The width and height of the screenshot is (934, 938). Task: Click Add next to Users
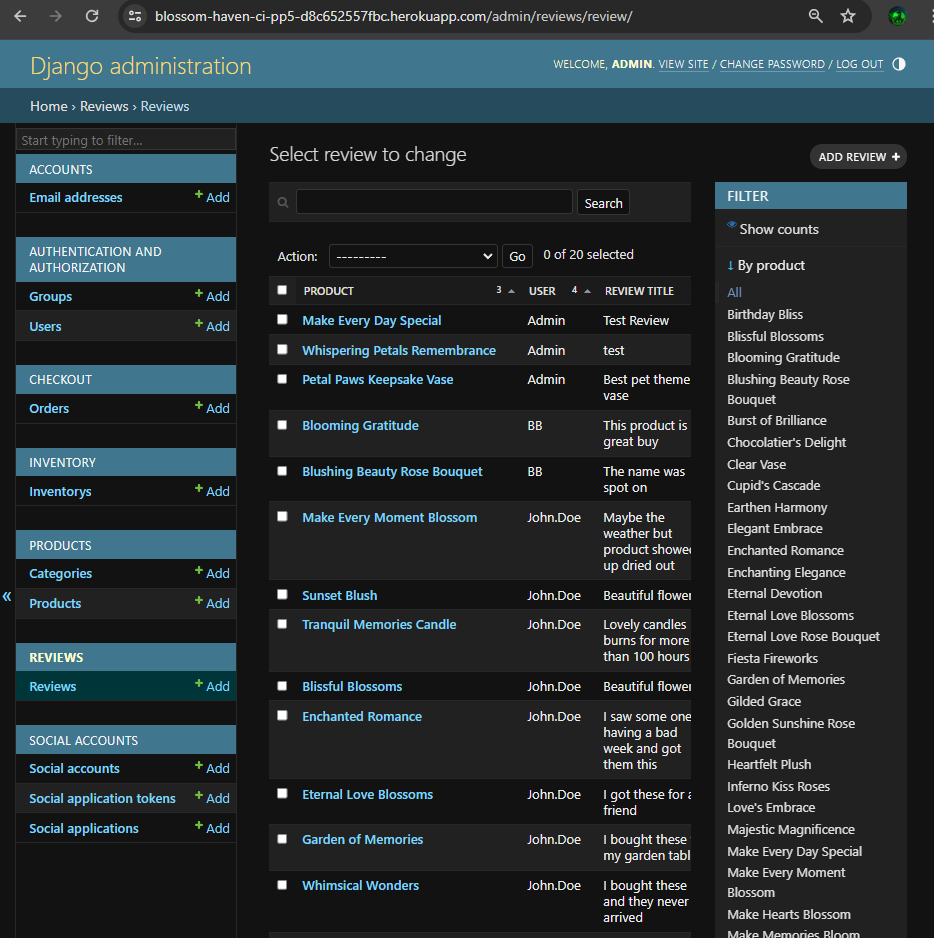click(212, 326)
